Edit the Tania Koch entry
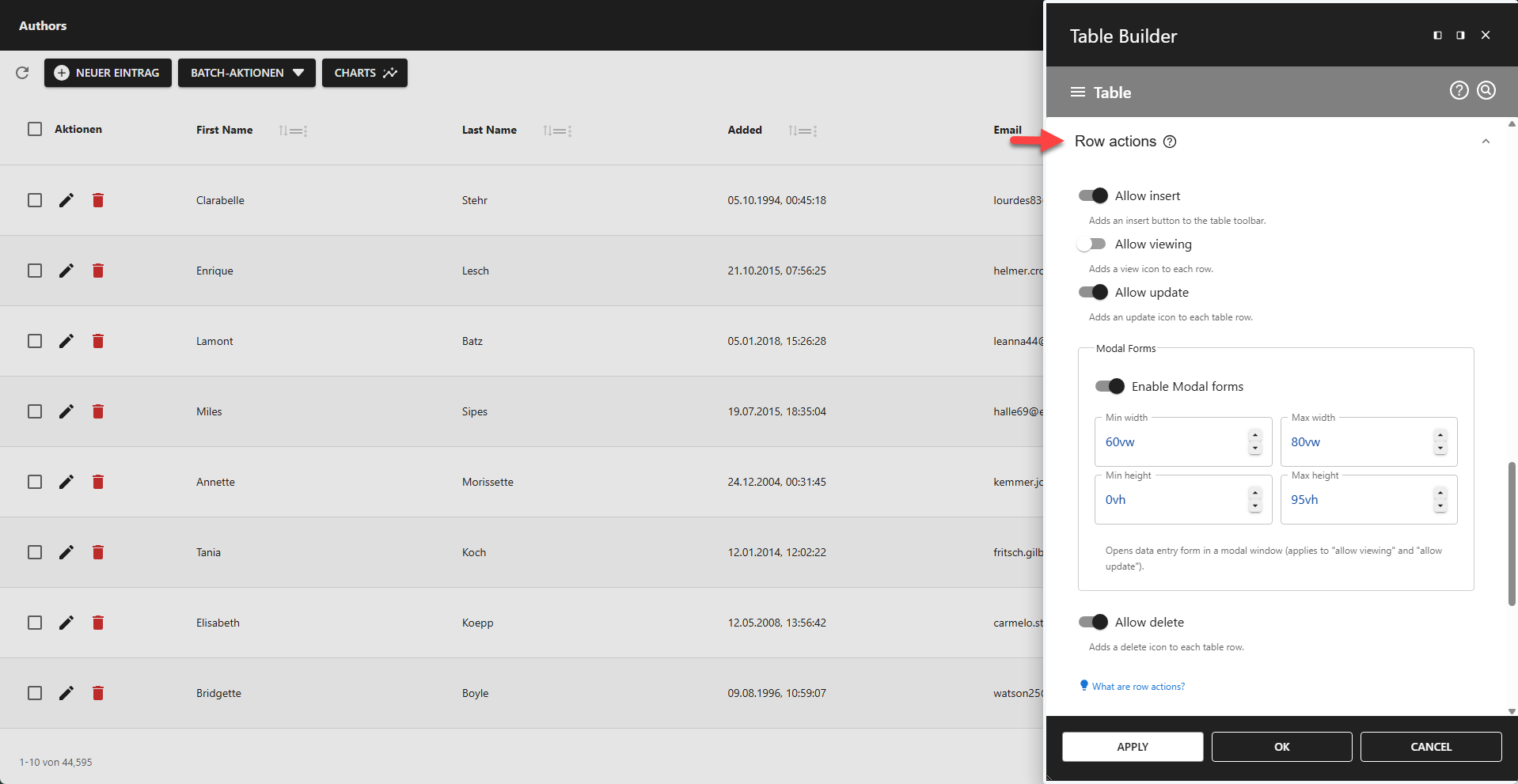Viewport: 1518px width, 784px height. [x=66, y=552]
